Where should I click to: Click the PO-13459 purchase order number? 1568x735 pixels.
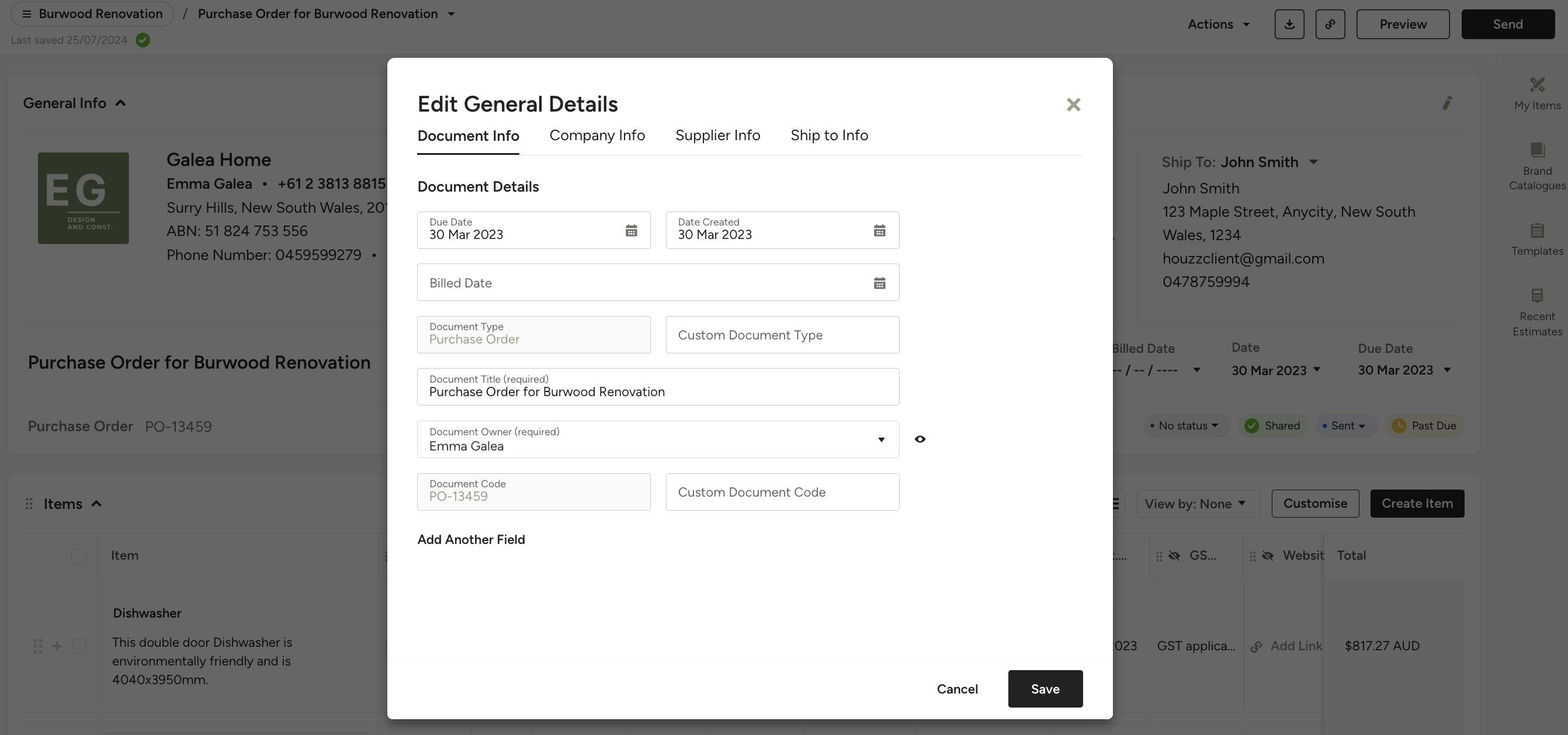[178, 427]
